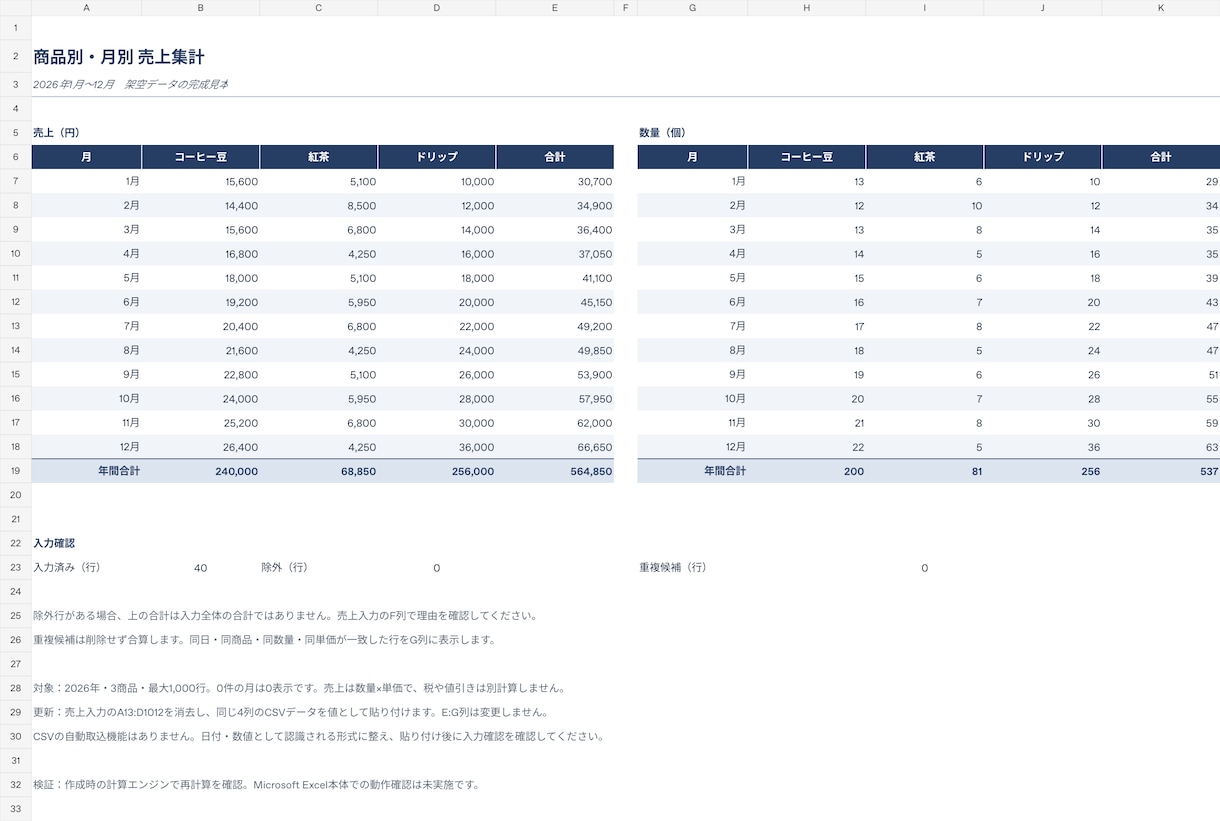This screenshot has width=1220, height=821.
Task: Click ドリップ header in quantity table
Action: pyautogui.click(x=1043, y=157)
